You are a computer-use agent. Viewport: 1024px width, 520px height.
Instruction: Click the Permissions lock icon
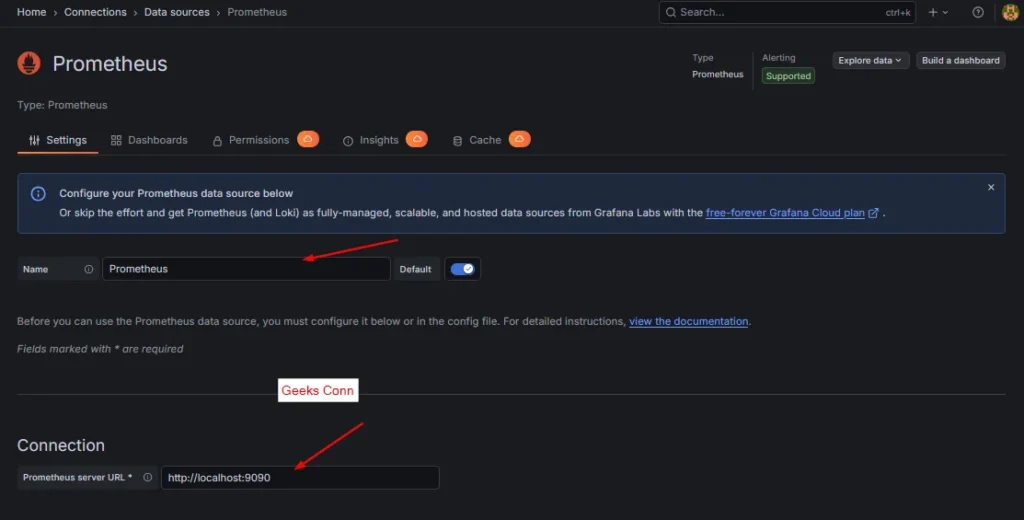click(217, 141)
